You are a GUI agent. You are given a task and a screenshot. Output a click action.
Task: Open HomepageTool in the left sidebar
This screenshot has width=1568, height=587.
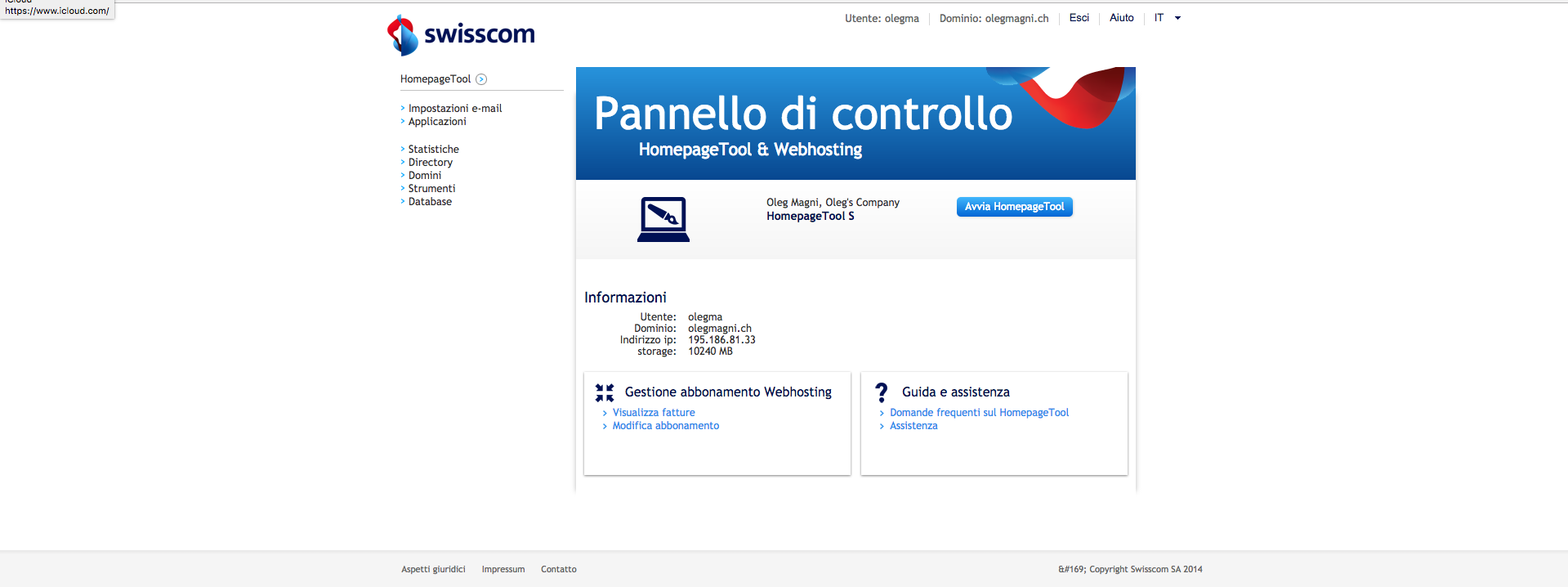click(436, 79)
